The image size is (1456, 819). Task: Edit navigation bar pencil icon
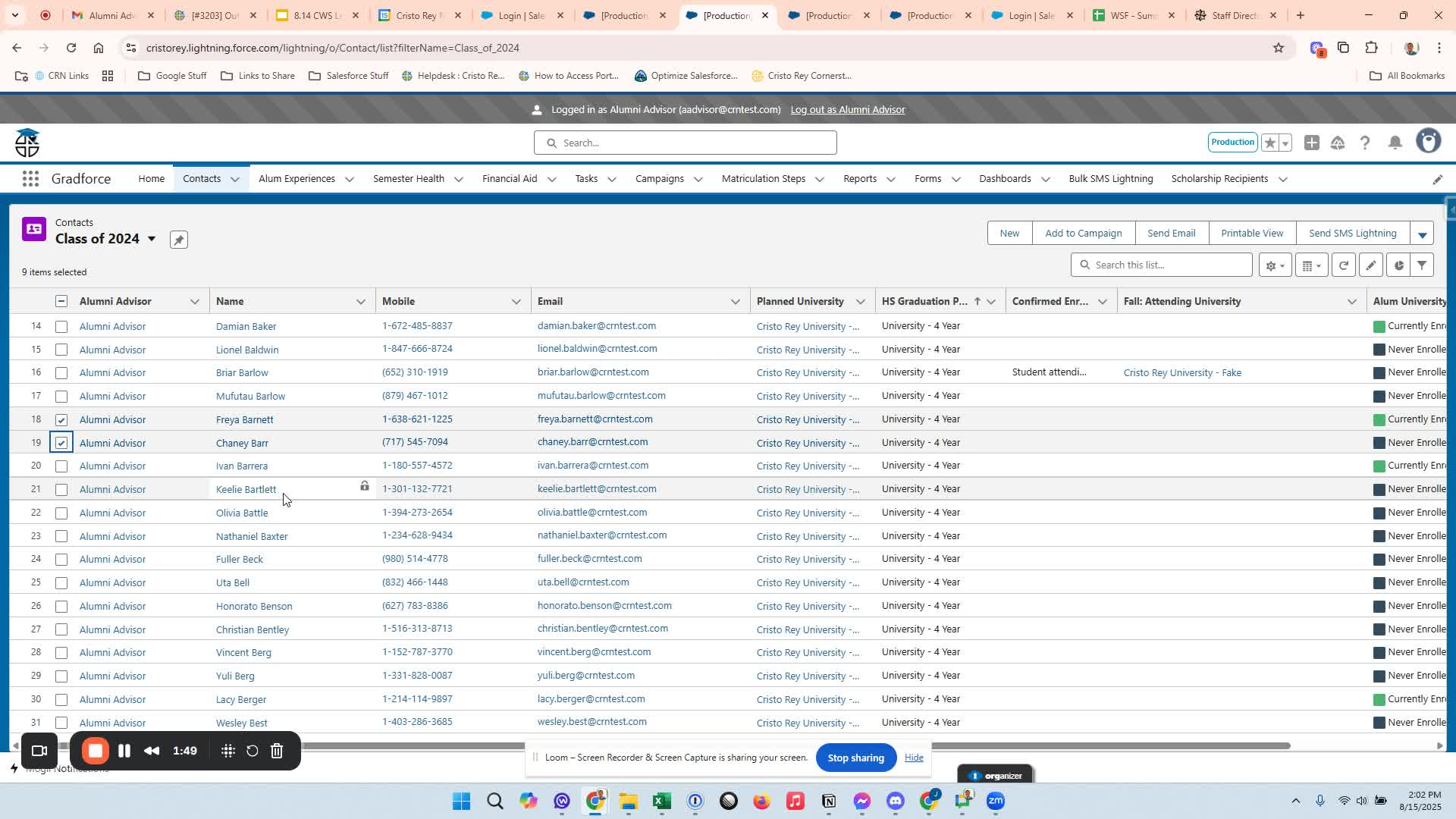1437,180
